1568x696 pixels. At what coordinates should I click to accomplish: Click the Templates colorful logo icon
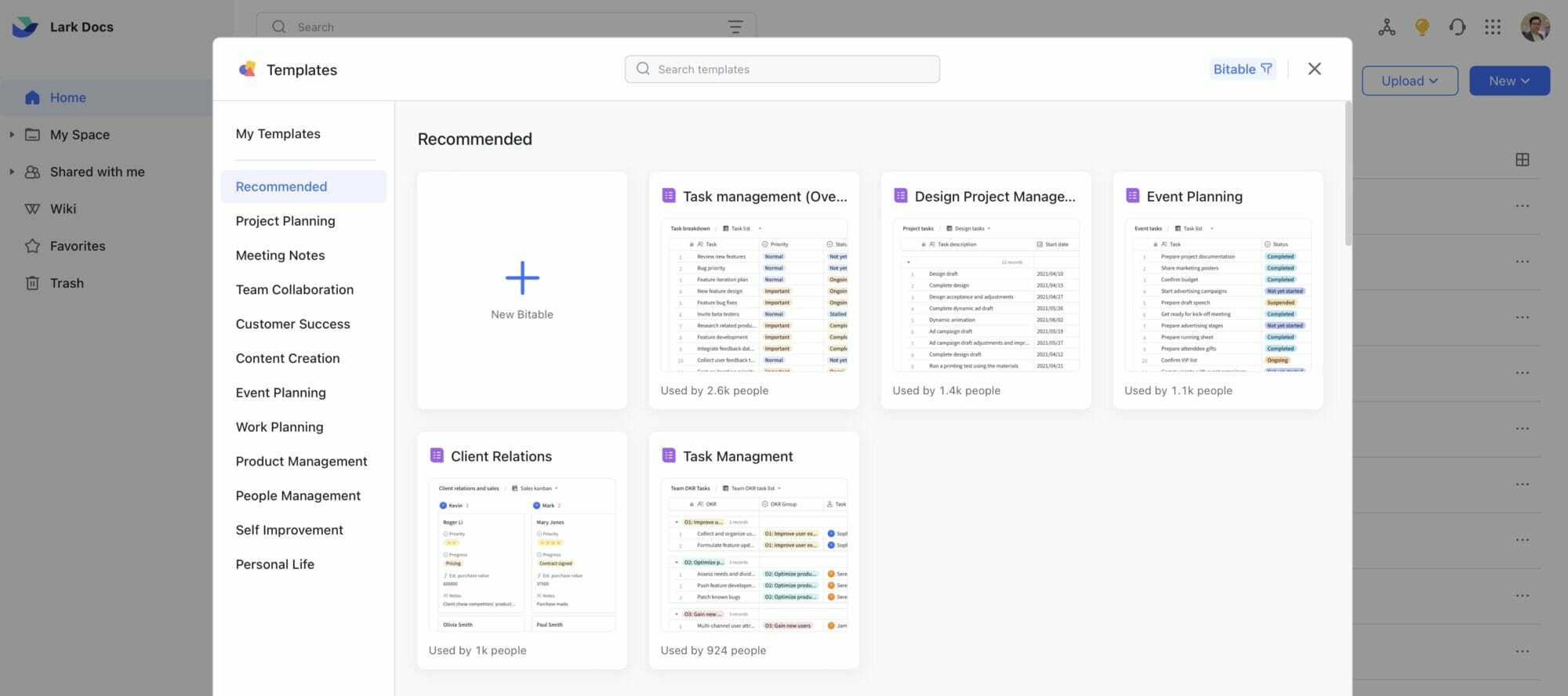click(x=247, y=69)
